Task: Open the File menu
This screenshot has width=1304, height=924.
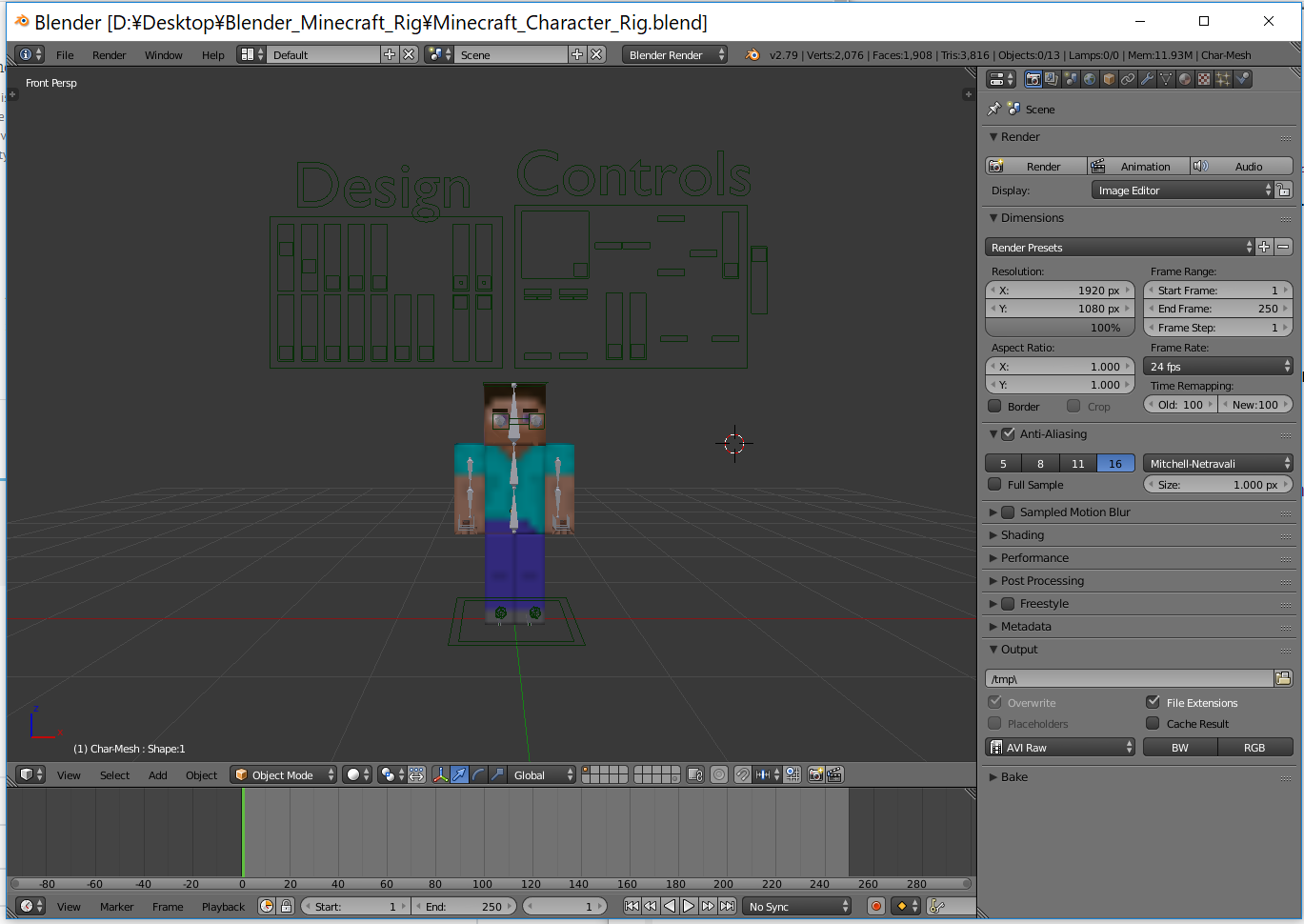Action: click(x=65, y=54)
